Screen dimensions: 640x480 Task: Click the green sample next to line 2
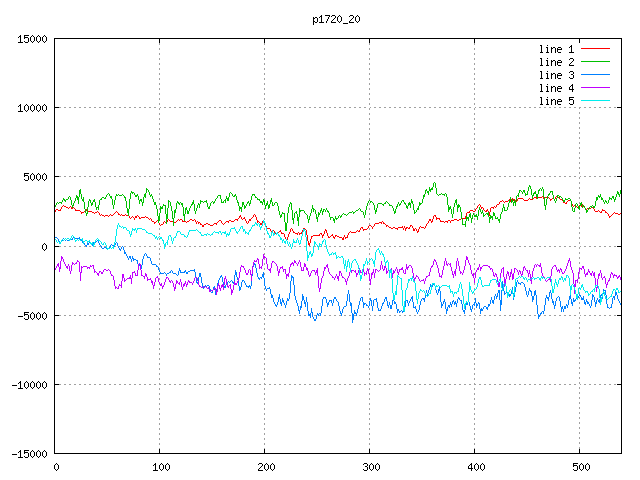[x=595, y=62]
